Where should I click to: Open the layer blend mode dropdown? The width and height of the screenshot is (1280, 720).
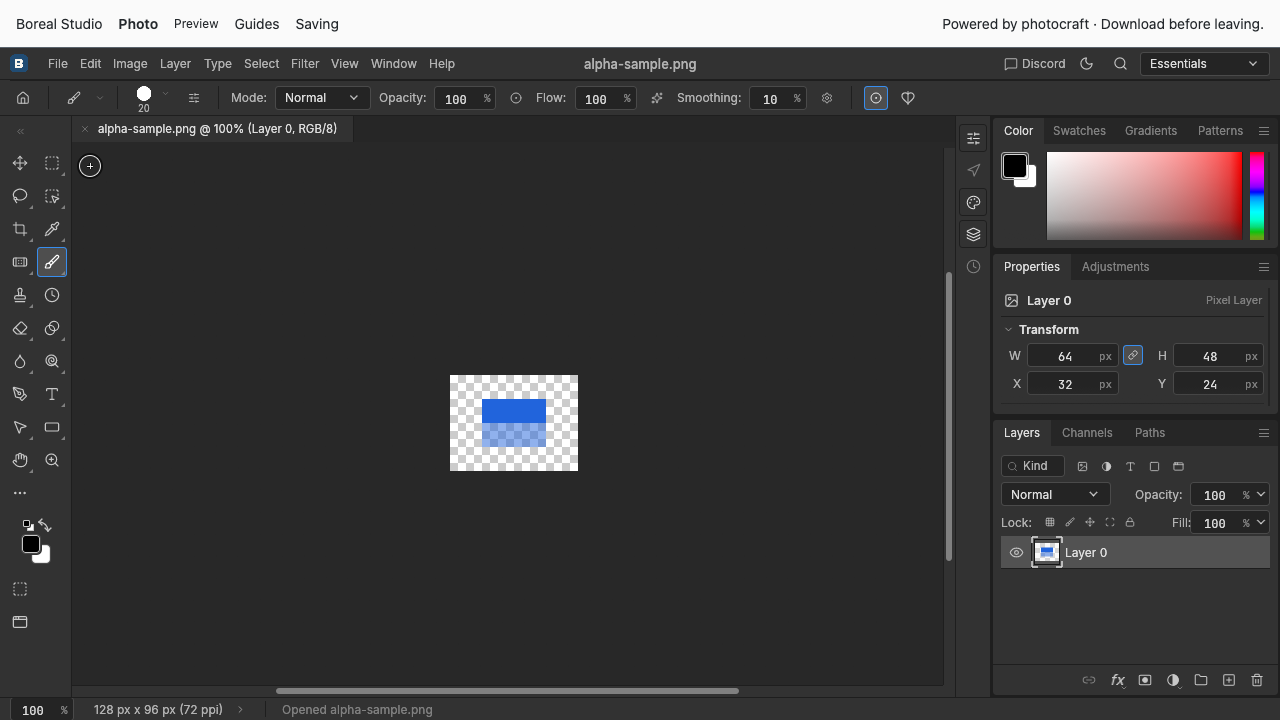(x=1055, y=494)
